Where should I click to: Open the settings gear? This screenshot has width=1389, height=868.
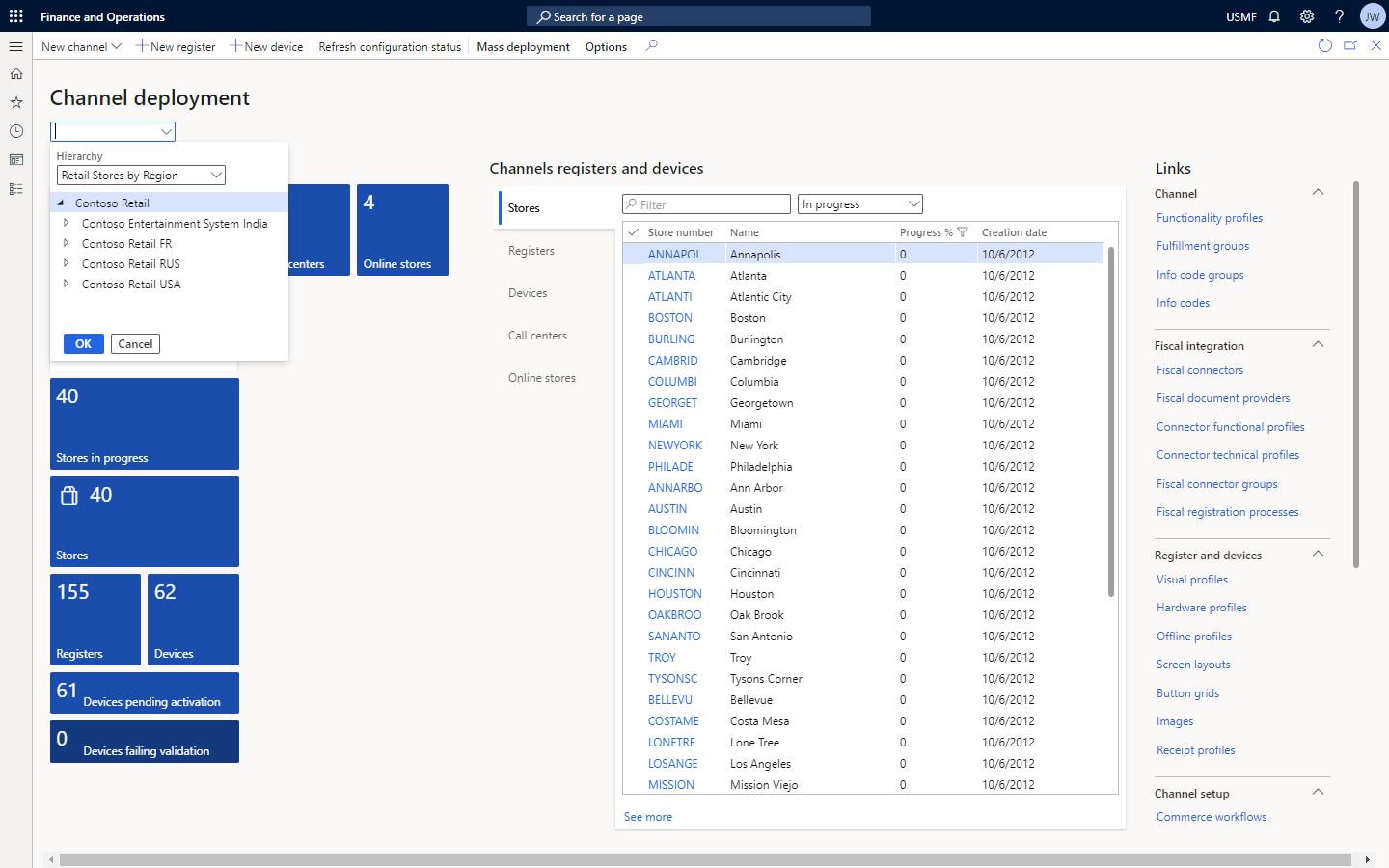(x=1307, y=16)
